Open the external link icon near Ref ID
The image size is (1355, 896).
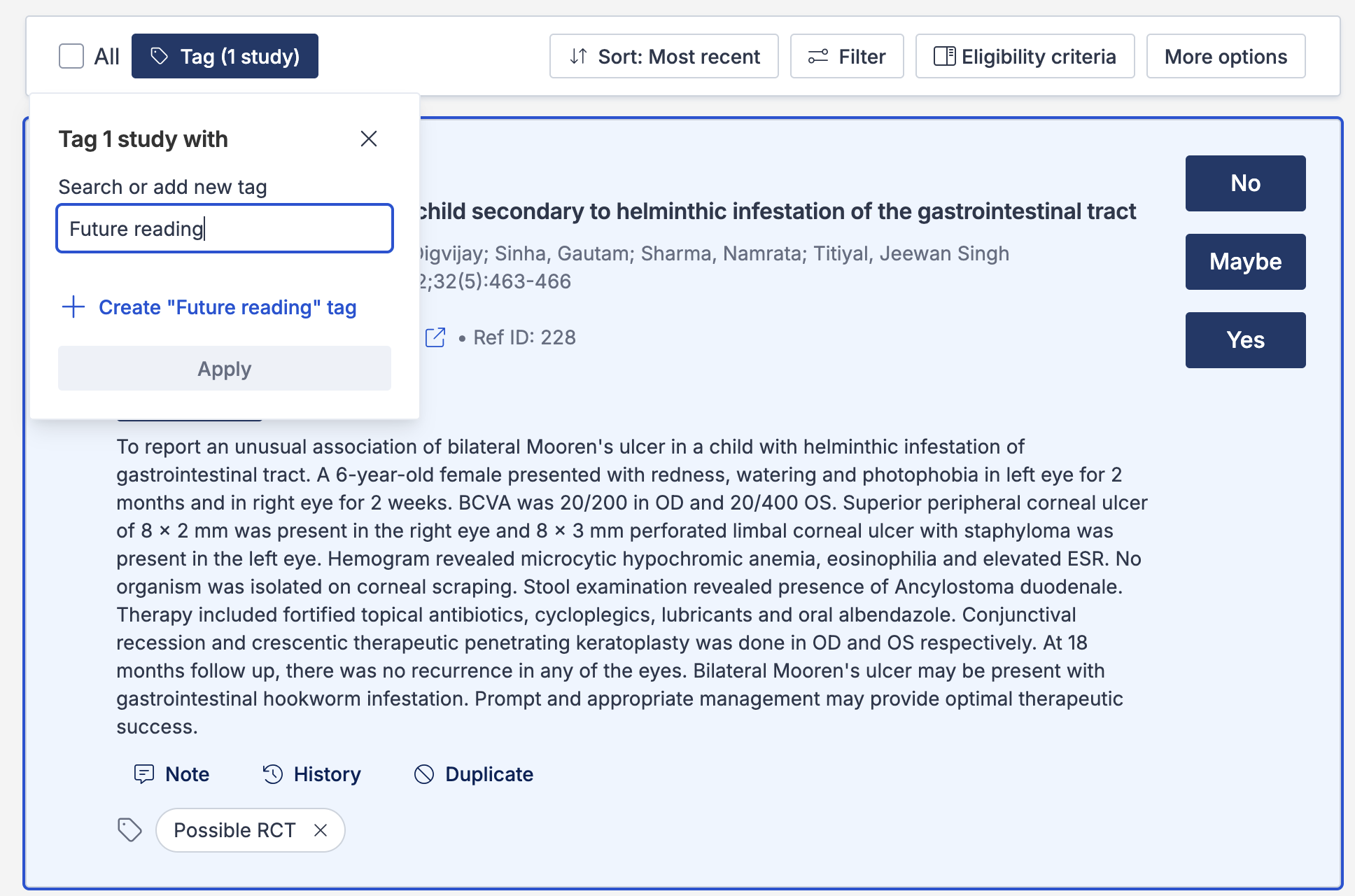(x=435, y=337)
